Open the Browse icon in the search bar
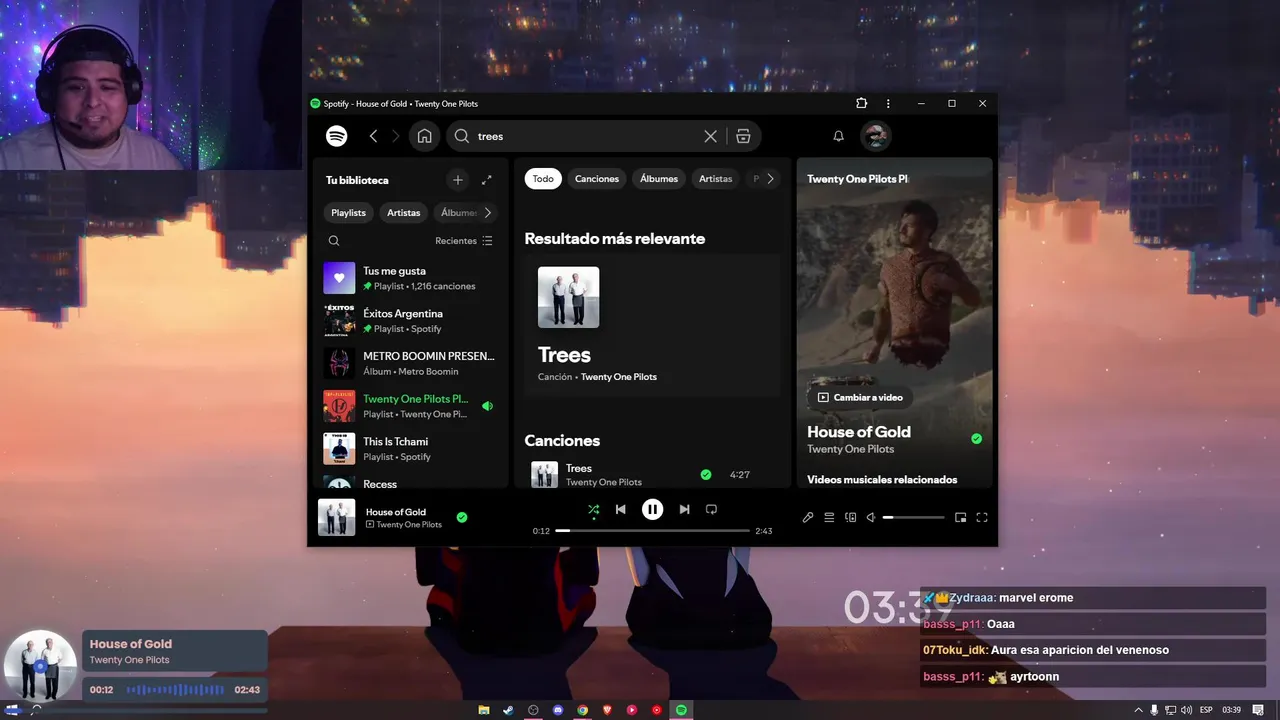The width and height of the screenshot is (1280, 720). coord(743,136)
